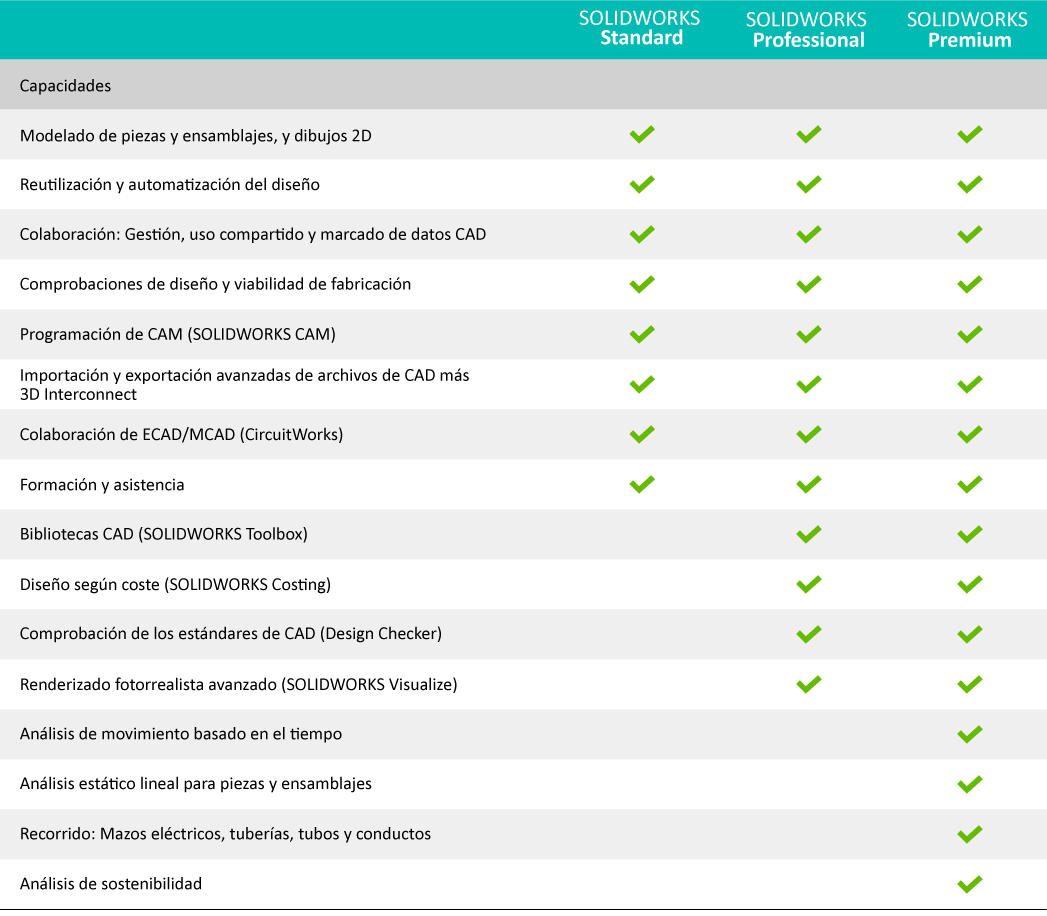Select the text Modelado de piezas y ensamblajes

pos(196,136)
